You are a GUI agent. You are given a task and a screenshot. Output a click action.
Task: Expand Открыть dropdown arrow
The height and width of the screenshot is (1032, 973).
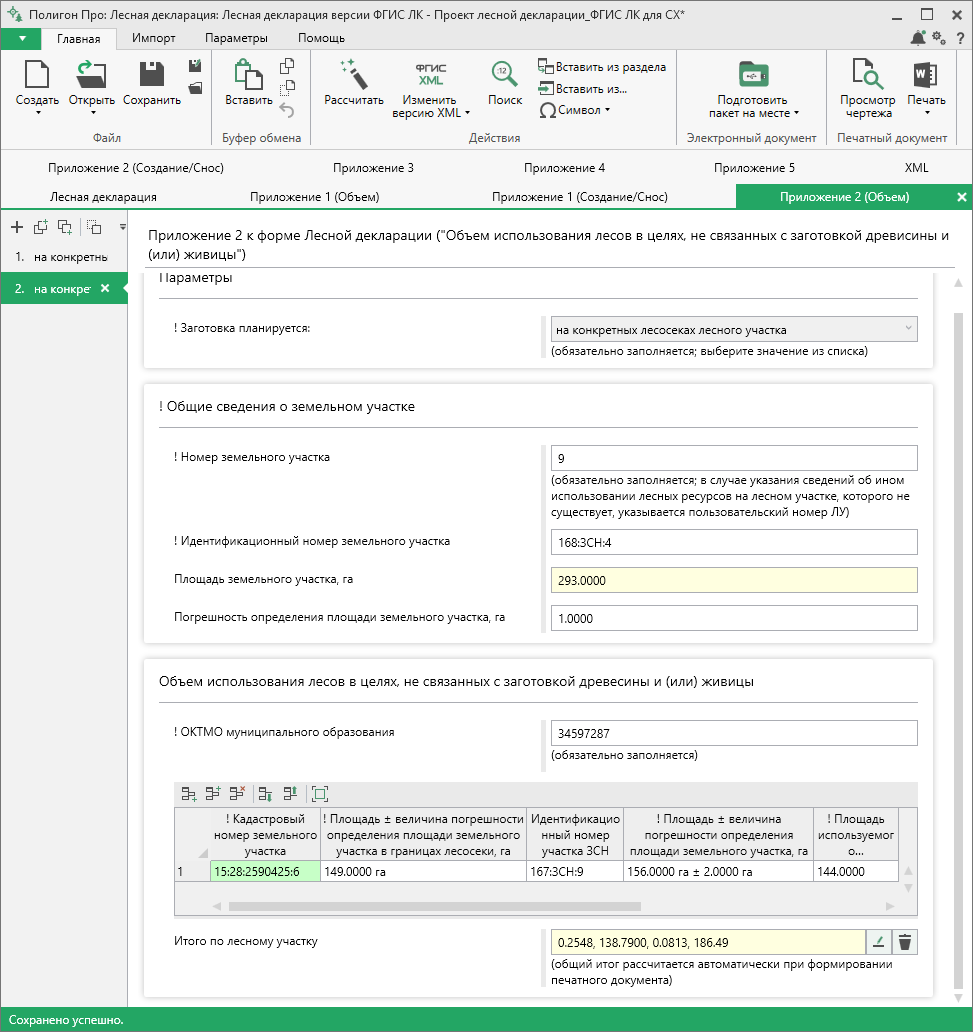pos(93,113)
